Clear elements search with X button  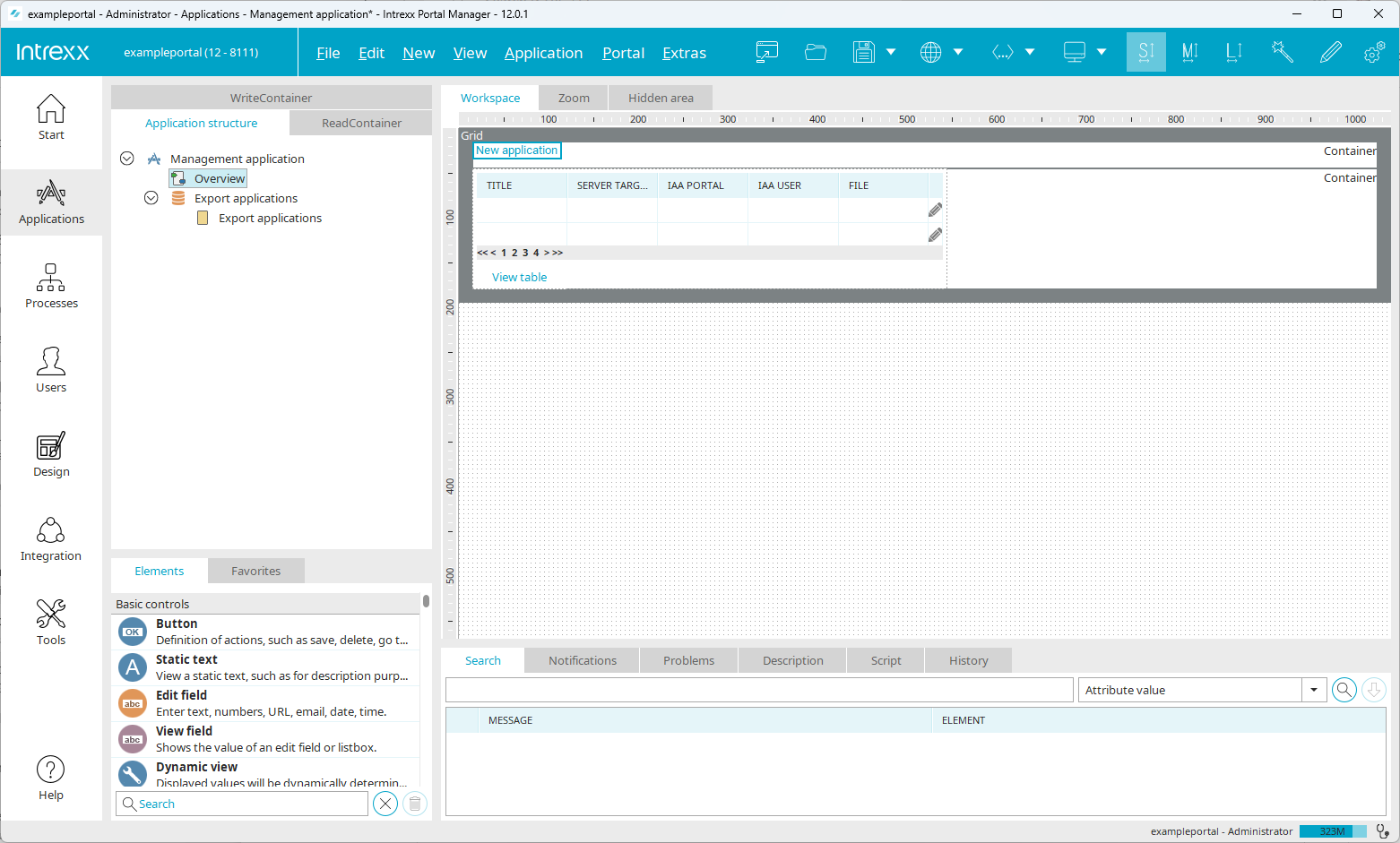385,804
